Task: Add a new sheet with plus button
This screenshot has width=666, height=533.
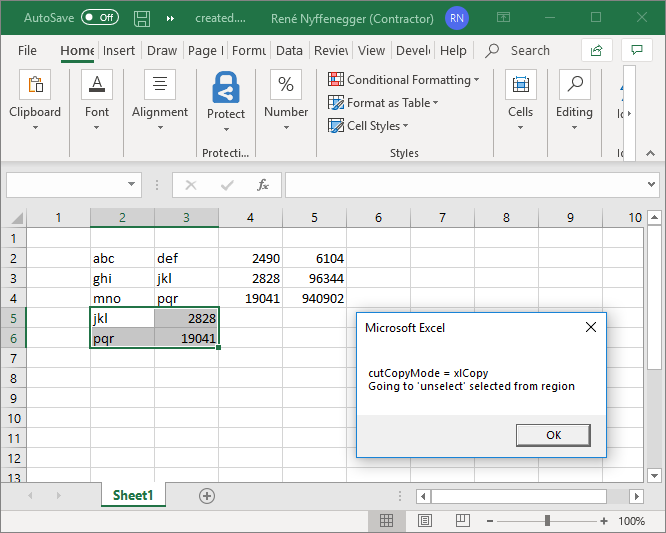Action: [x=207, y=495]
